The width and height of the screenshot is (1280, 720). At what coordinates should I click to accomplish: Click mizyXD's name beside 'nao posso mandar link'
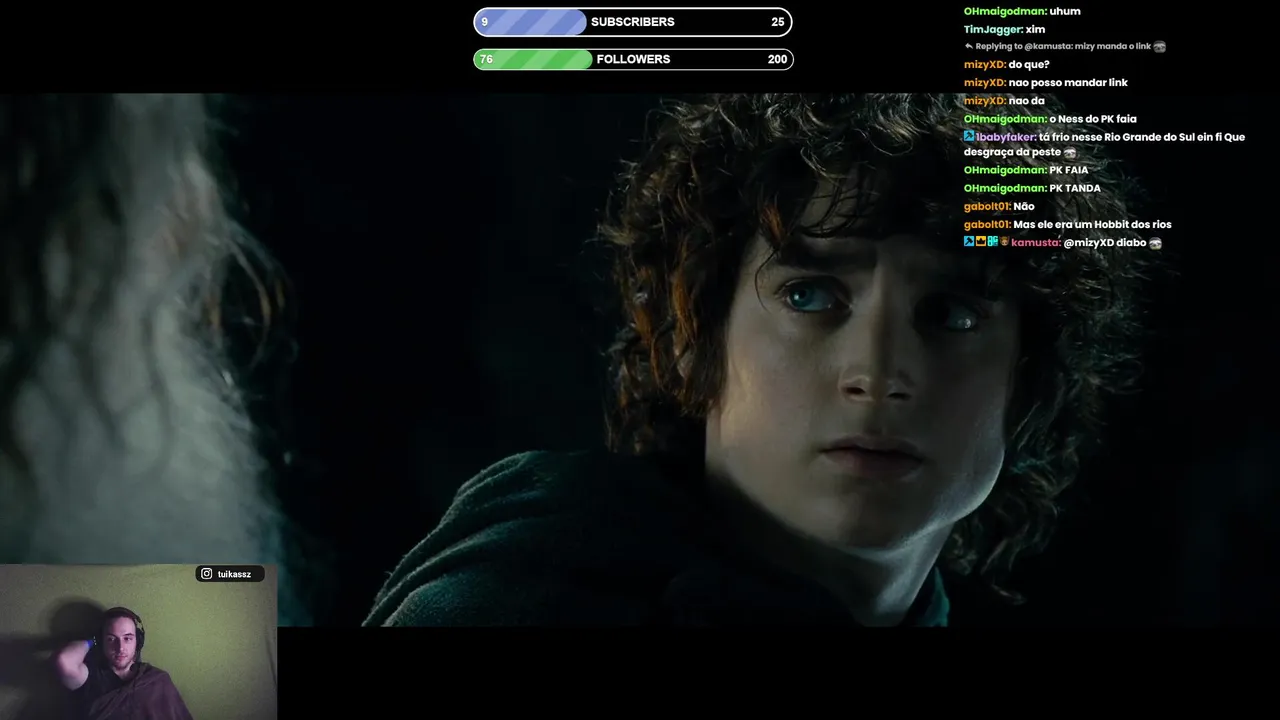click(x=985, y=82)
